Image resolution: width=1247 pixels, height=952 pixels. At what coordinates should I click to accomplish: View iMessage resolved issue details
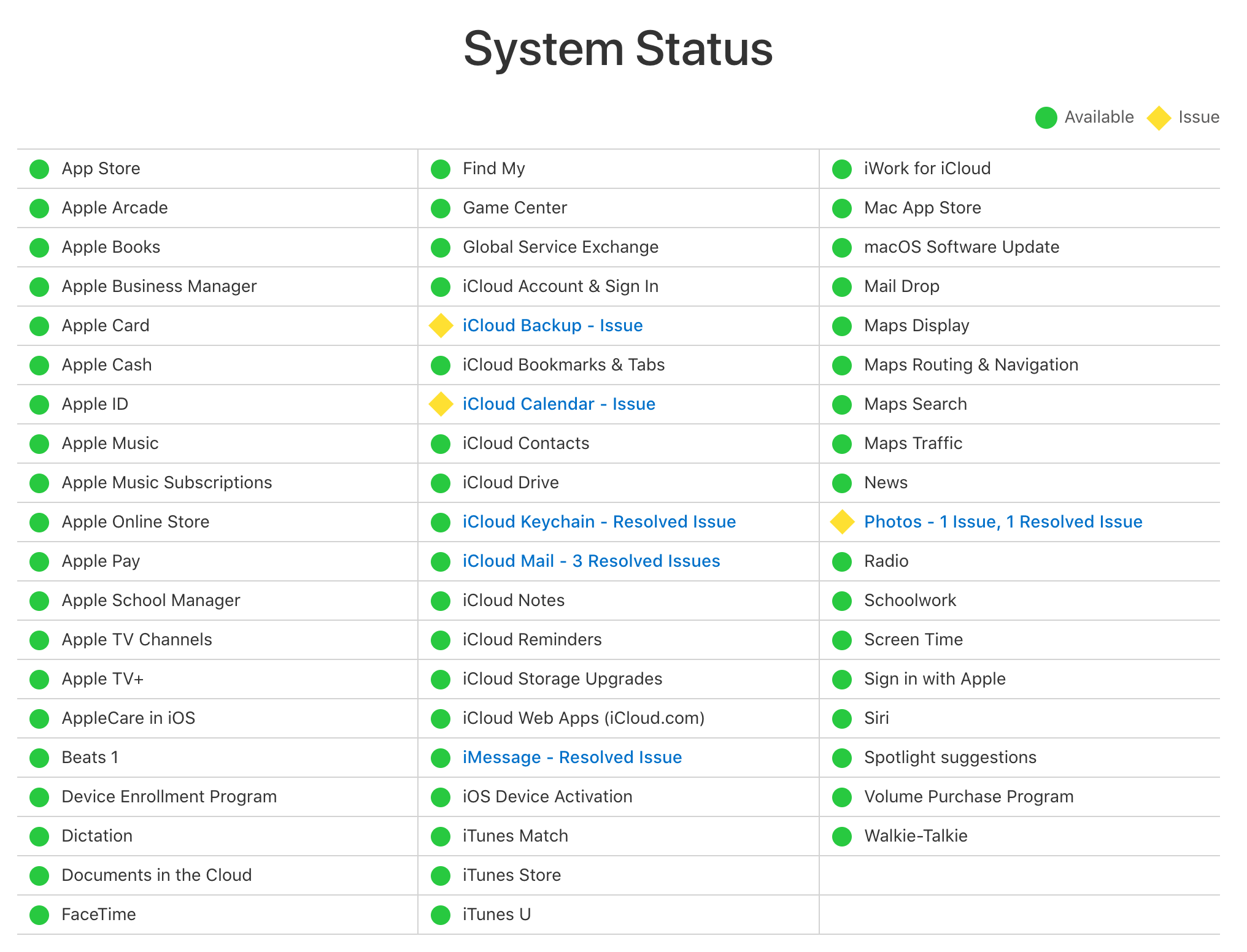[x=572, y=758]
